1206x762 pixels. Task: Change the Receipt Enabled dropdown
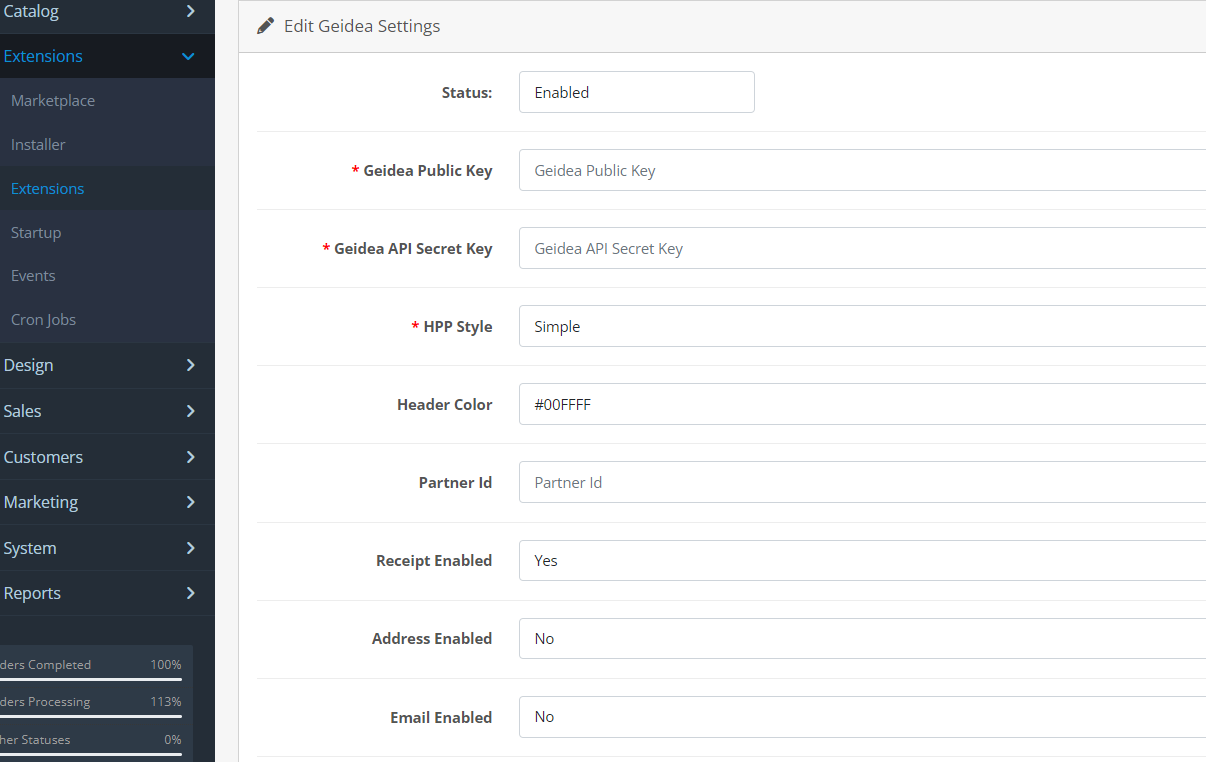coord(862,561)
